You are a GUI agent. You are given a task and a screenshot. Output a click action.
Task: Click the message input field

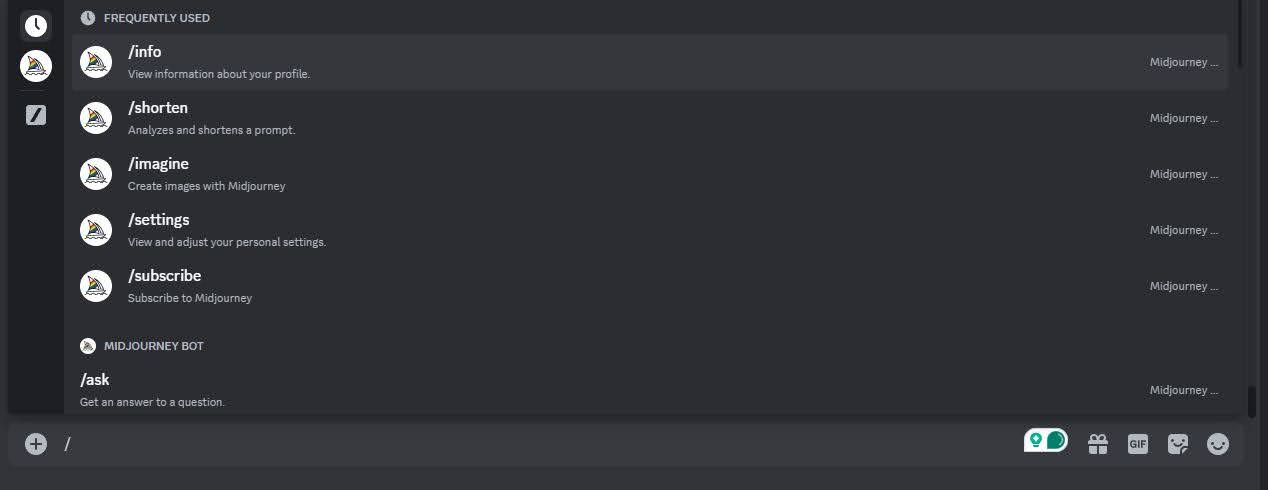[x=540, y=444]
